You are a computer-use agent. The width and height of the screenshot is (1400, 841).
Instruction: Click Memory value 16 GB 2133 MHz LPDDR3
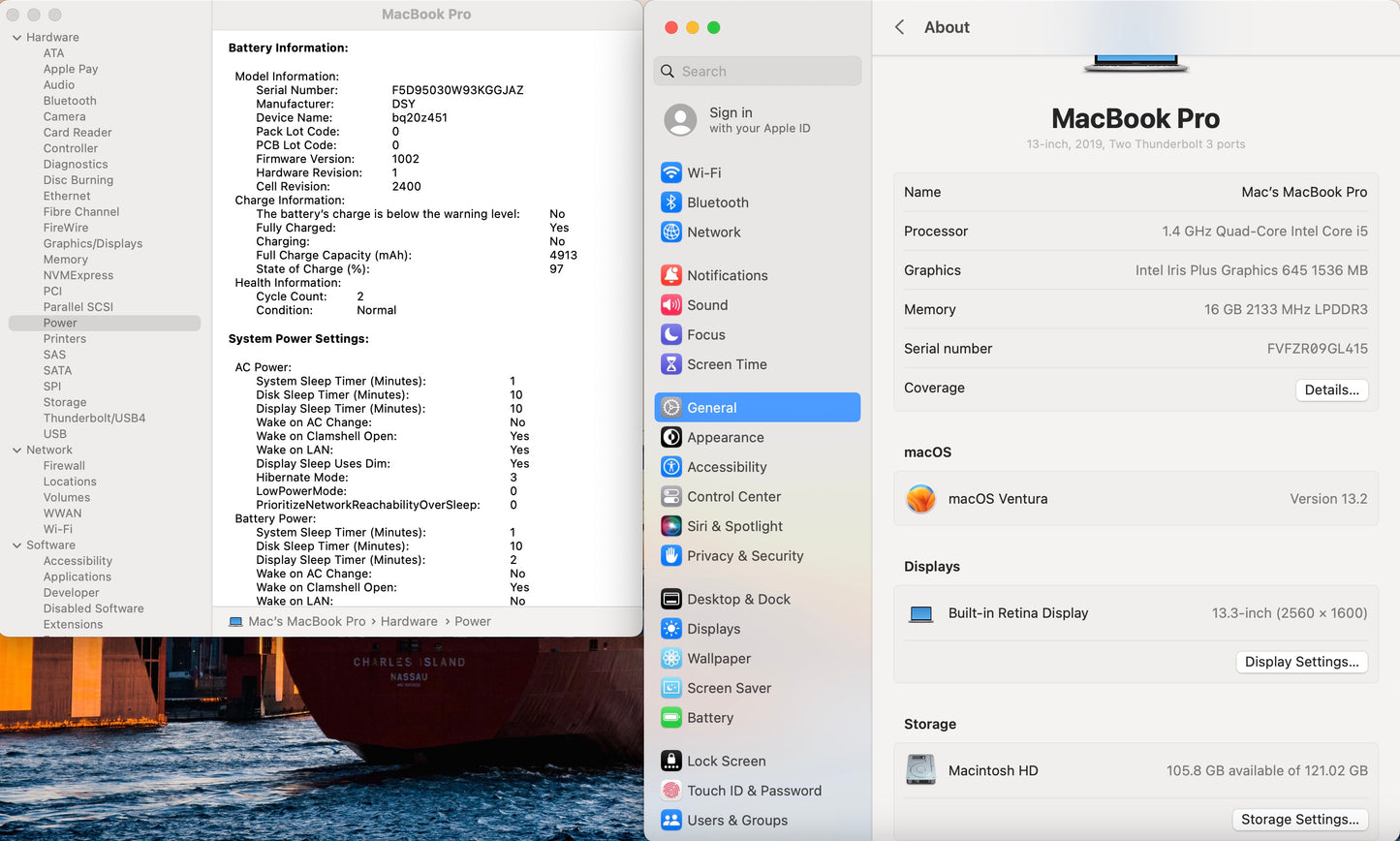pyautogui.click(x=1286, y=309)
